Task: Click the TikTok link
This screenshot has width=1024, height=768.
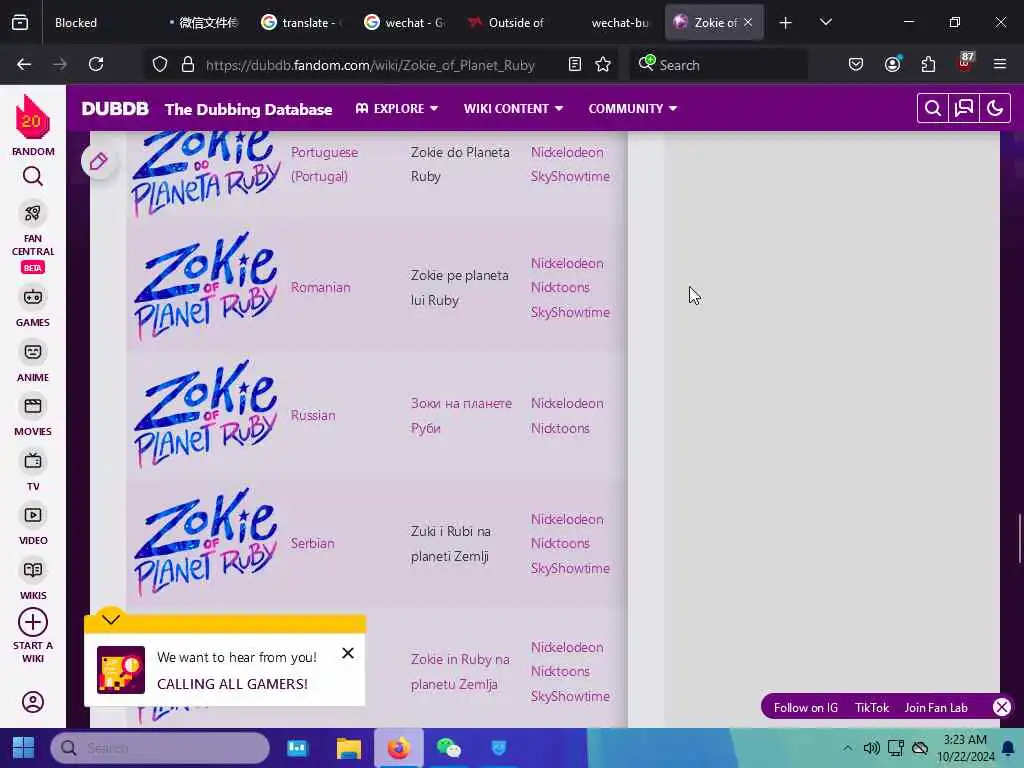Action: coord(872,707)
